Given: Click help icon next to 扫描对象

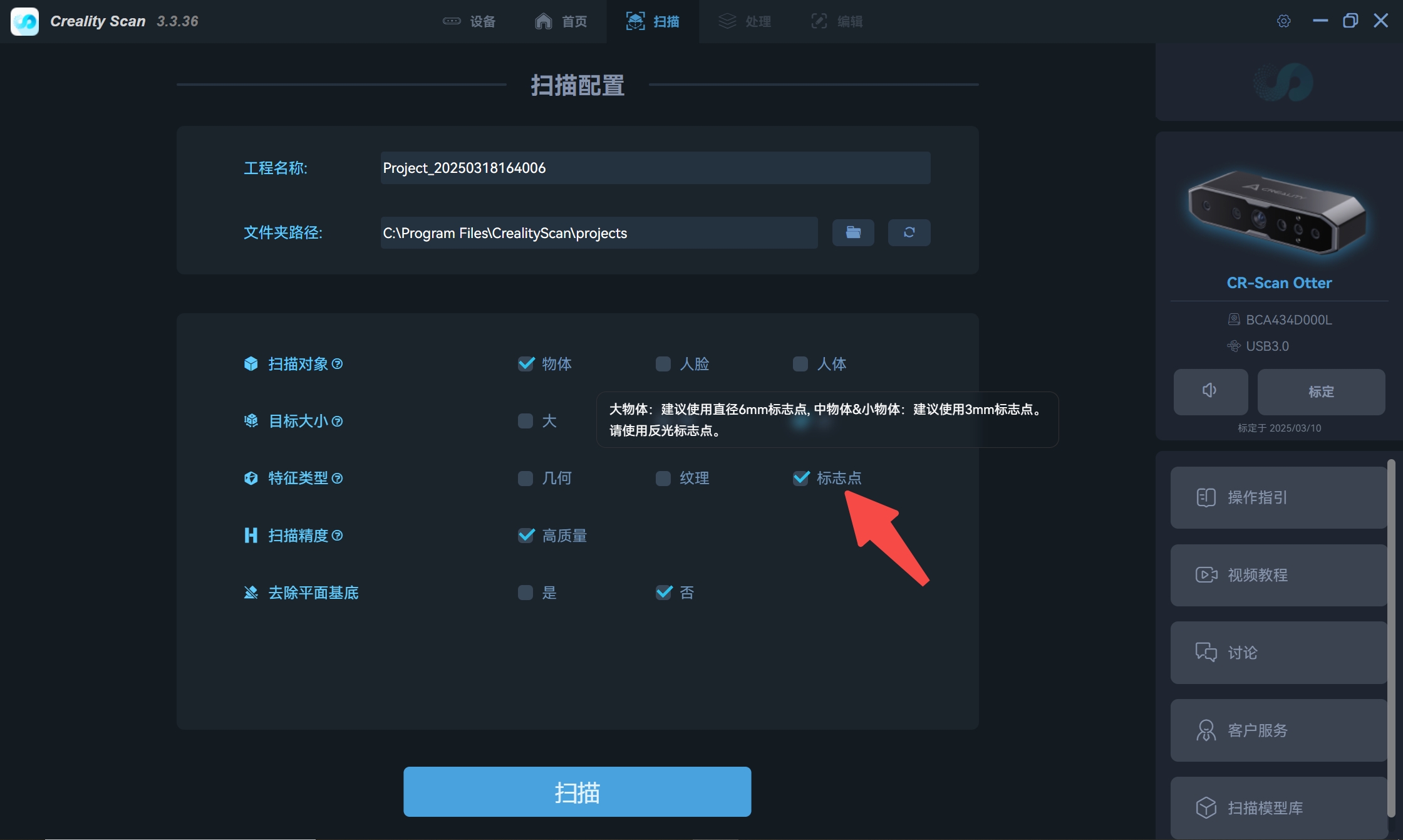Looking at the screenshot, I should [338, 364].
